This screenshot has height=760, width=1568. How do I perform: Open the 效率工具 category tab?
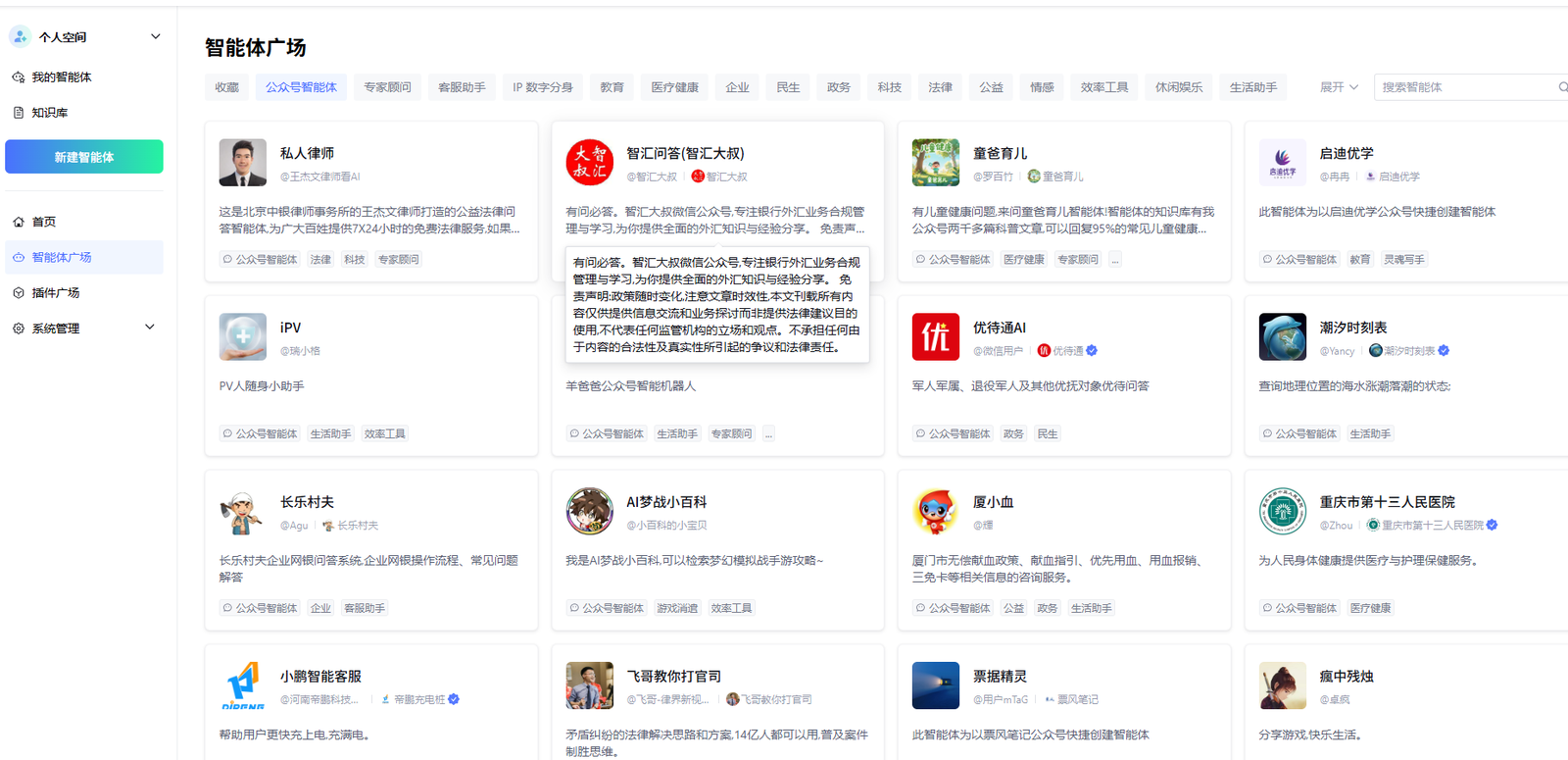(1103, 87)
